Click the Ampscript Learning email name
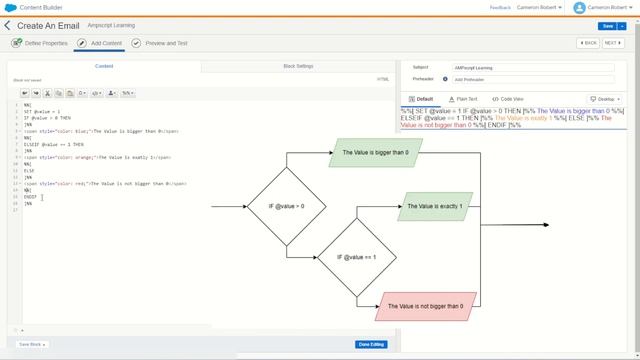Screen dimensions: 640x360 tap(111, 25)
